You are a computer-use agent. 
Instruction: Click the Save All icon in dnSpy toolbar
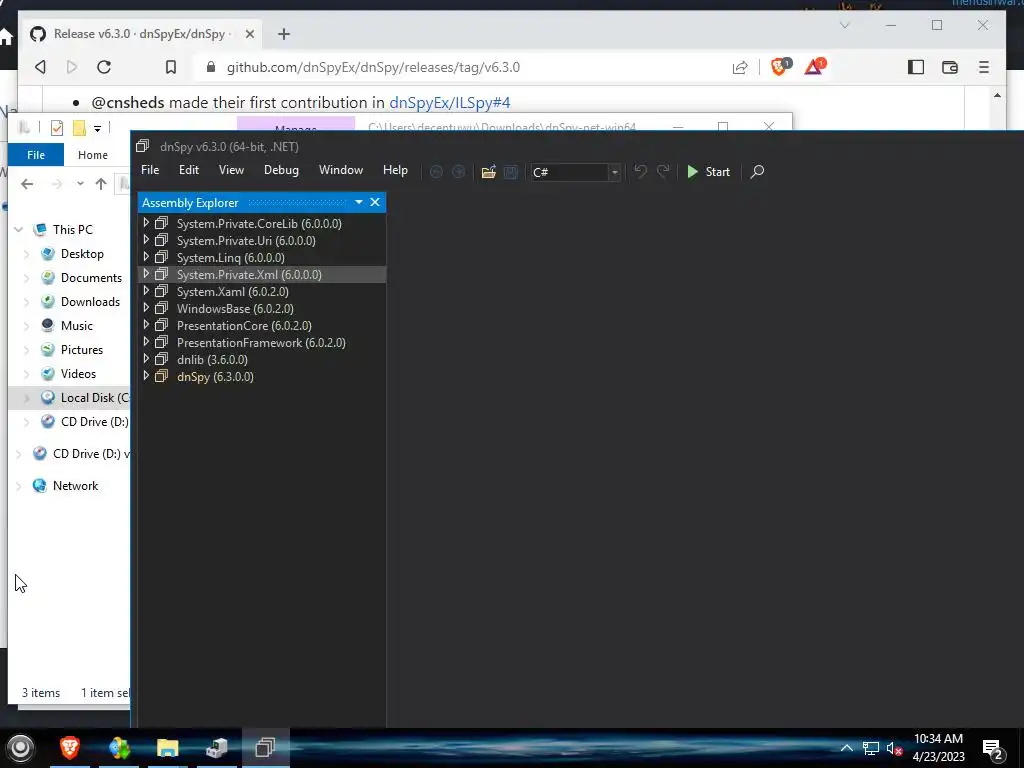pyautogui.click(x=511, y=172)
